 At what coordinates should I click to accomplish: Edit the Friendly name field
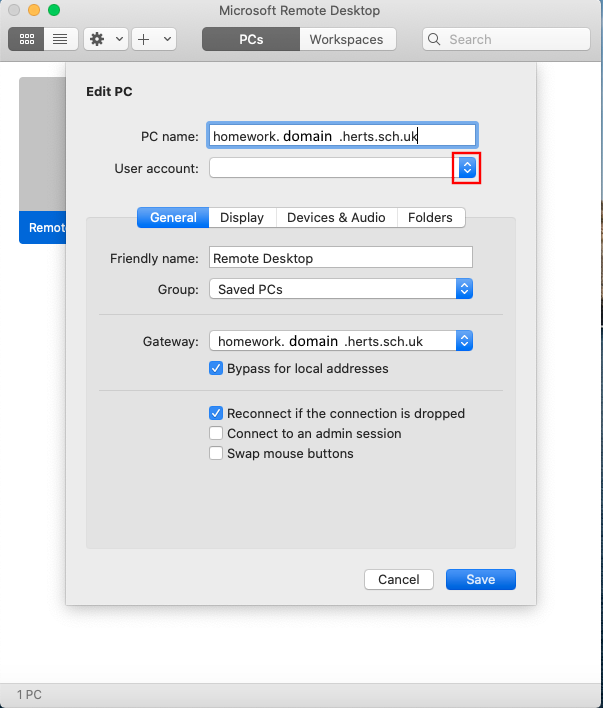click(341, 258)
